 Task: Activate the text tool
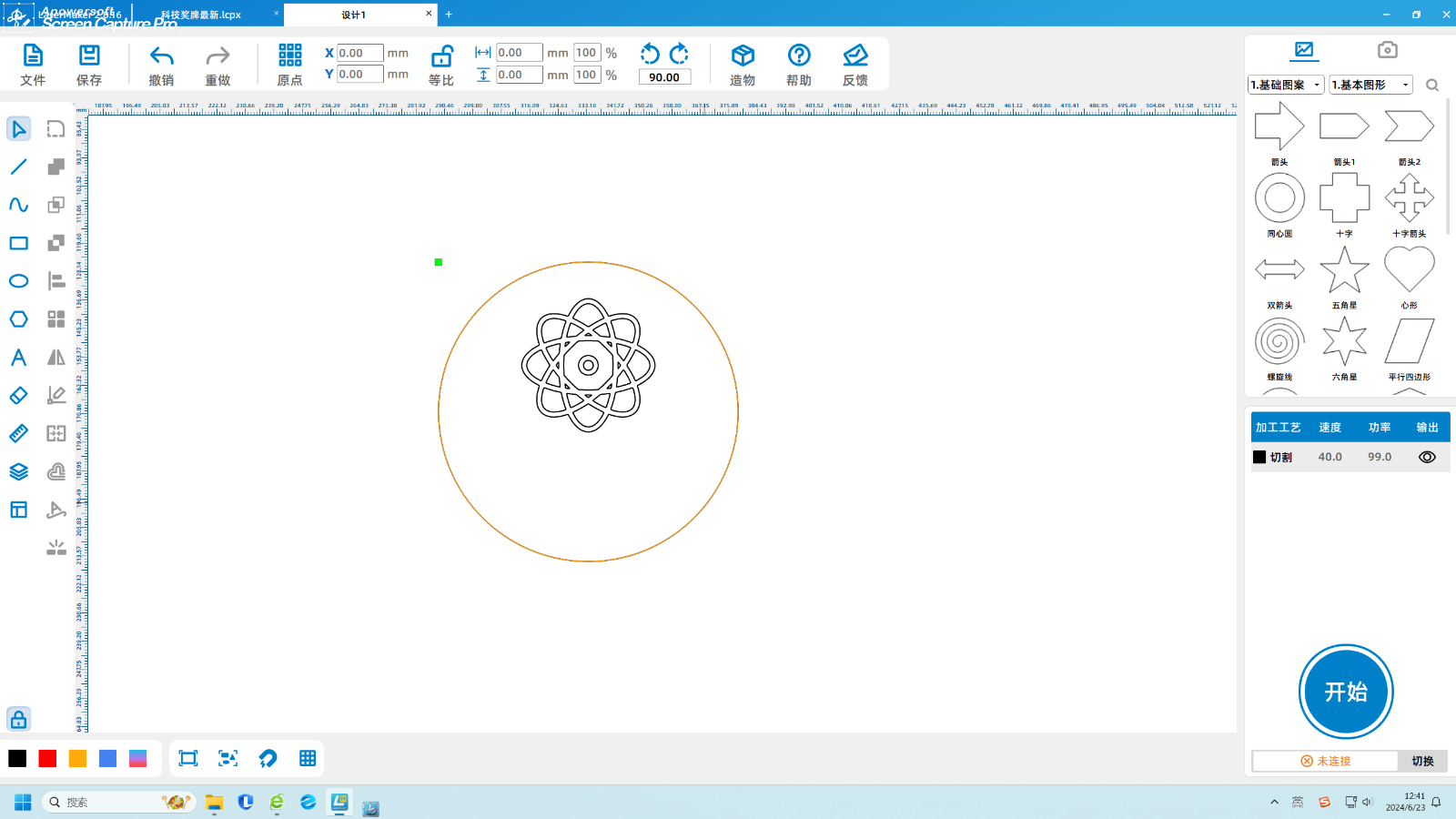18,358
